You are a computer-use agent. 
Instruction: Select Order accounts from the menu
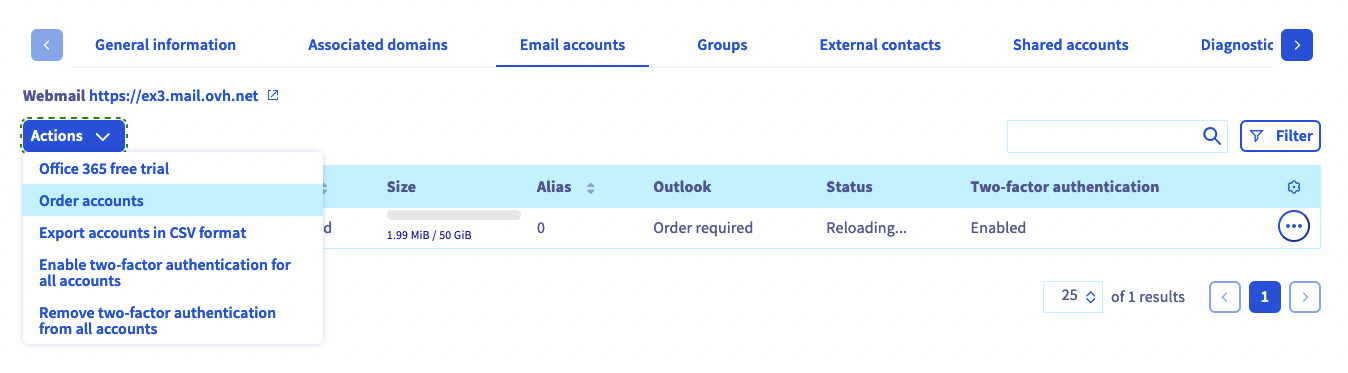pos(173,201)
